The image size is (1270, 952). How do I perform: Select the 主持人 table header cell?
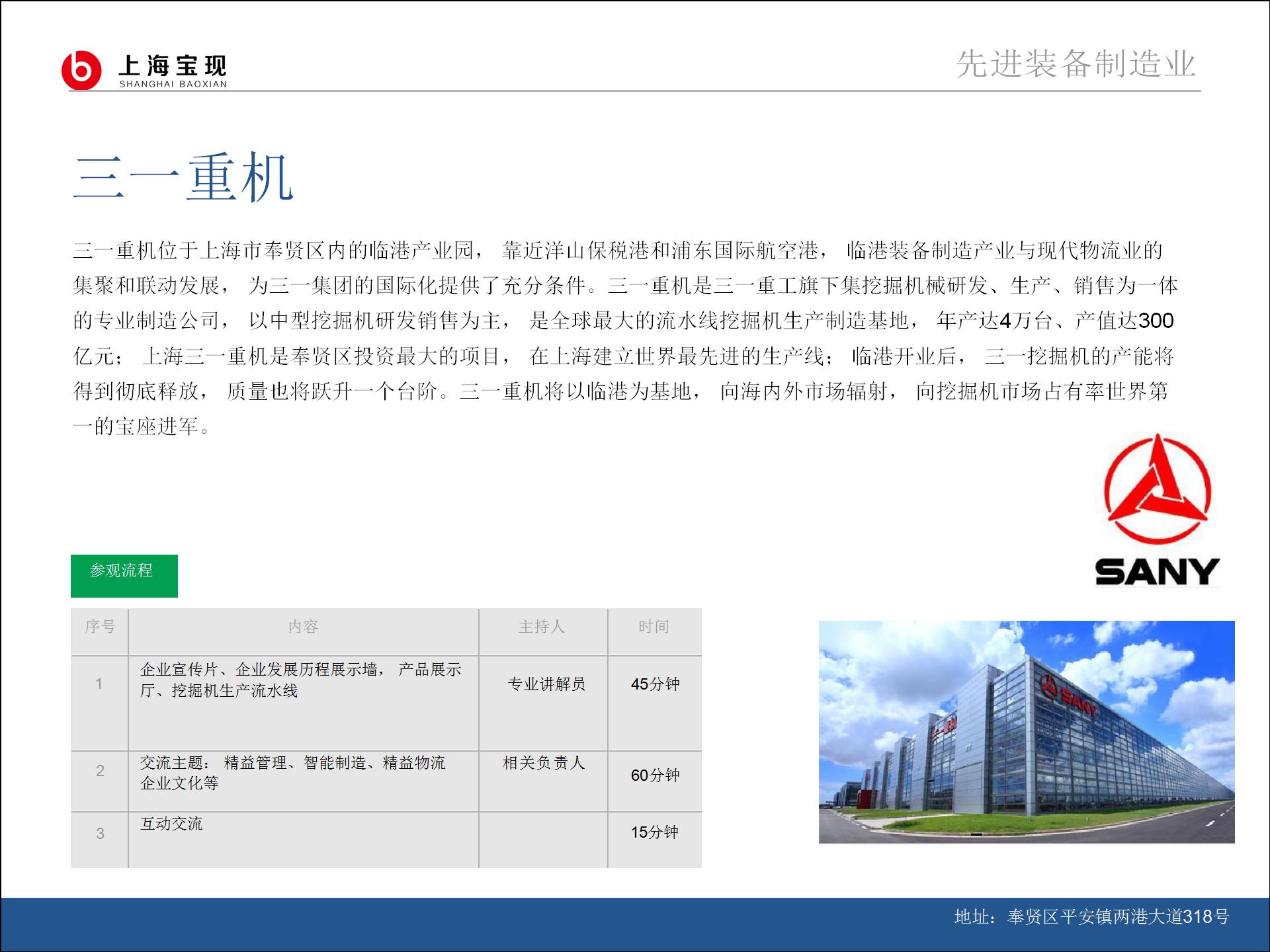[x=543, y=632]
